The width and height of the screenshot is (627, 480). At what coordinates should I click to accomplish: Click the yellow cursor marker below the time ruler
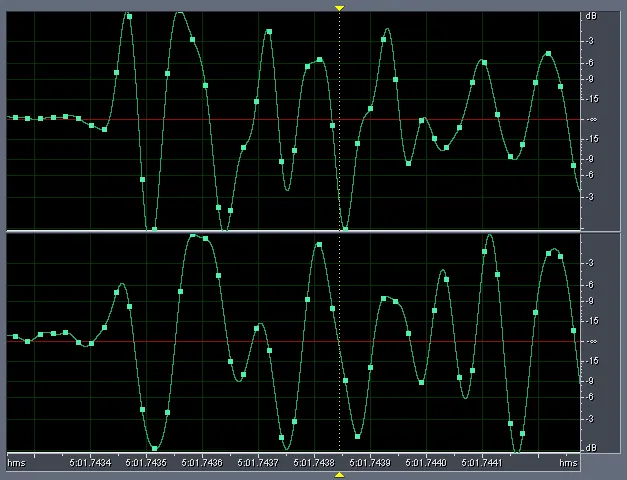click(339, 475)
